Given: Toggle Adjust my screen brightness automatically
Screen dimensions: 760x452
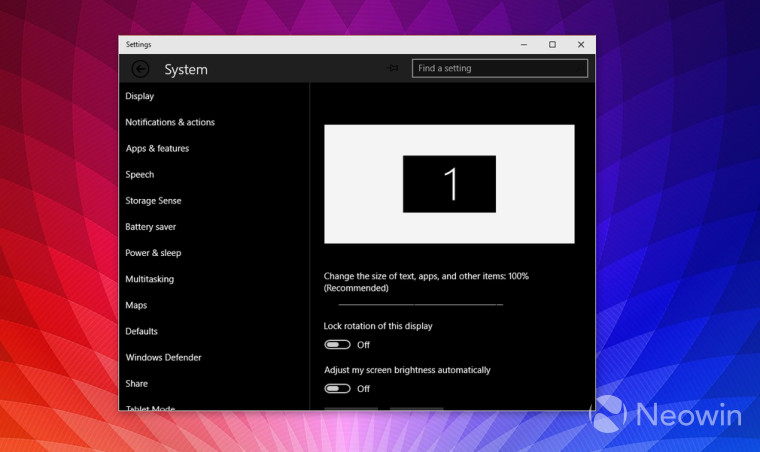Looking at the screenshot, I should coord(337,389).
